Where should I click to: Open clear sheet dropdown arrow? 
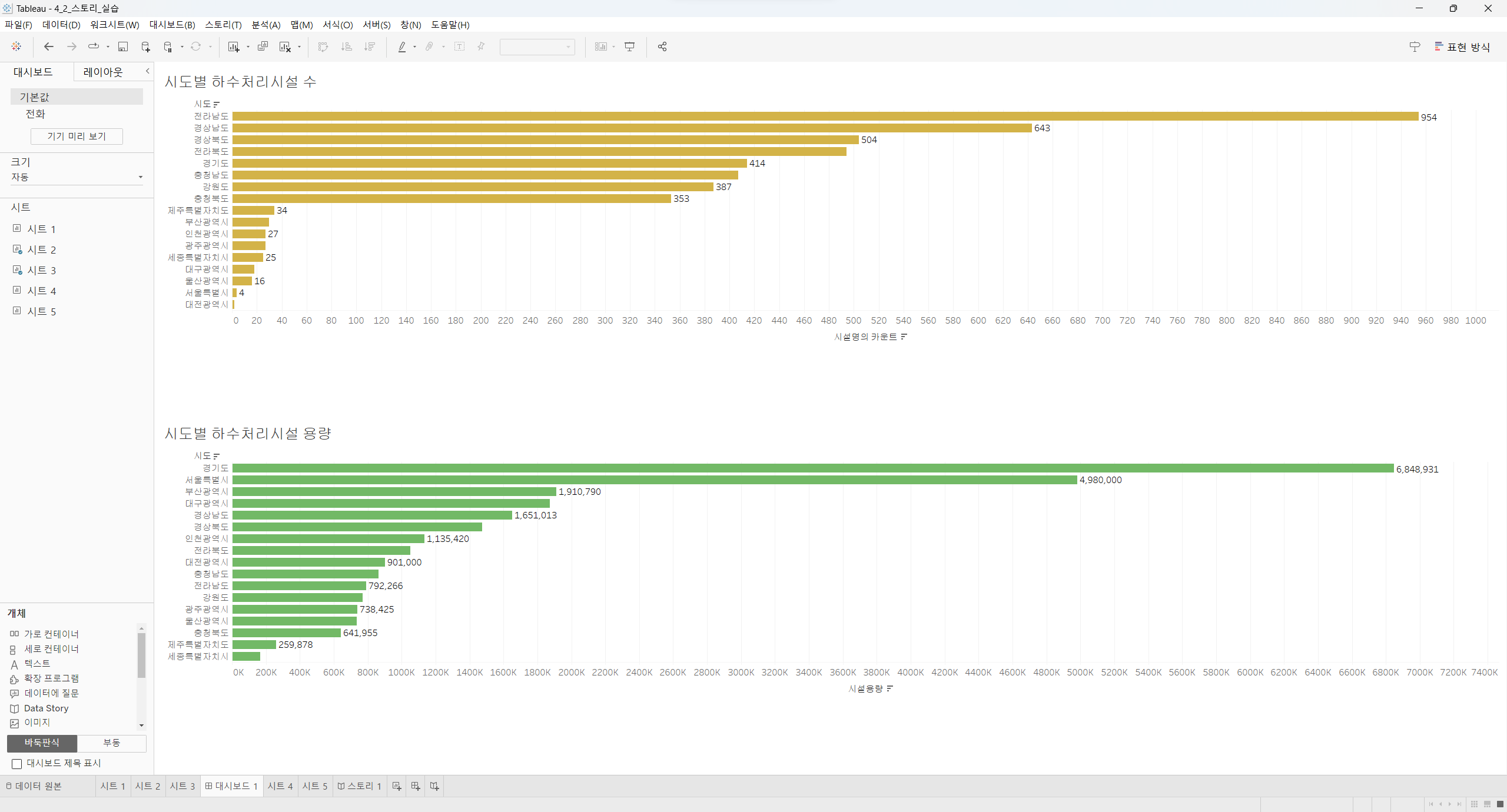pos(299,46)
